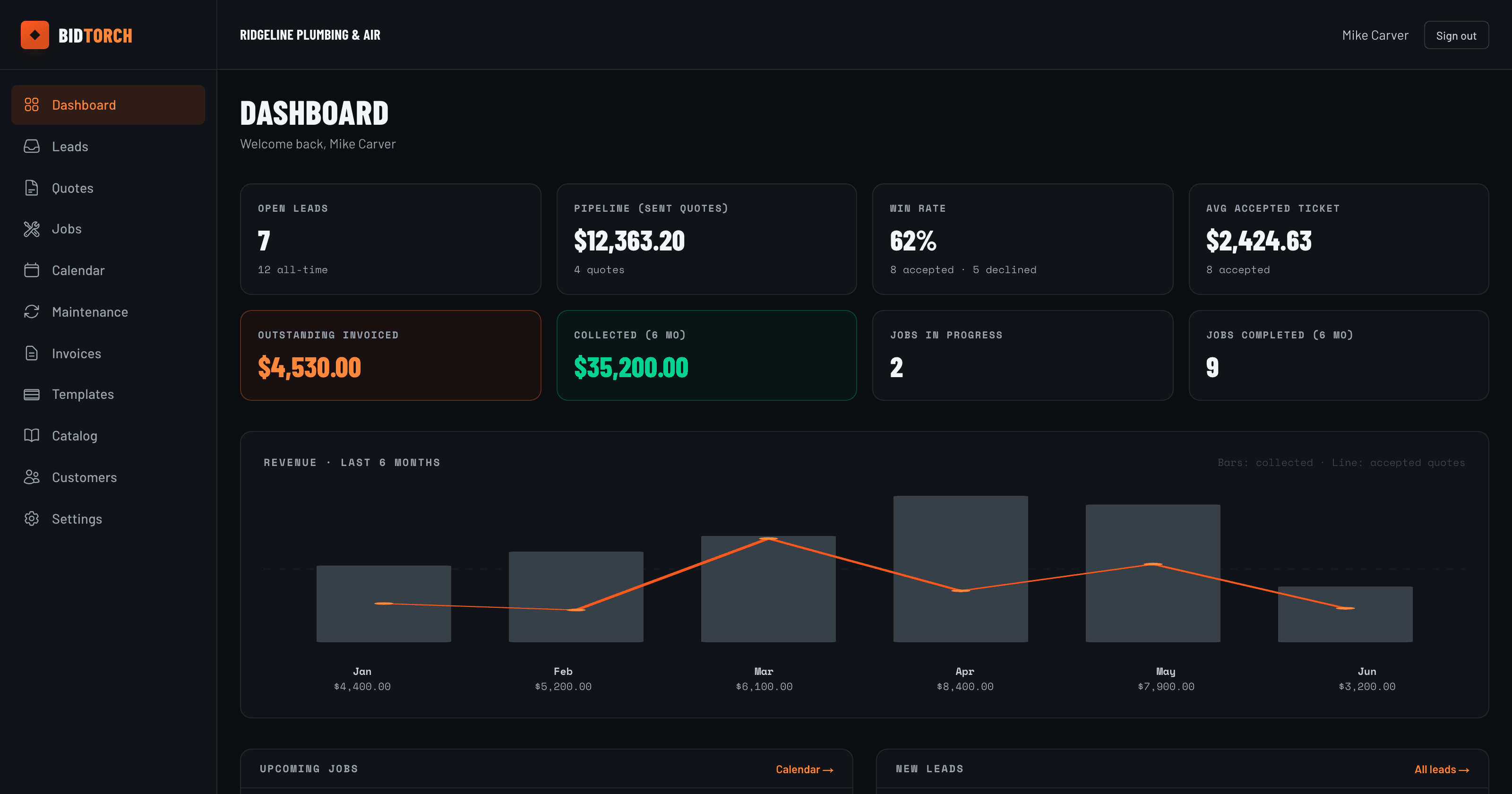1512x794 pixels.
Task: Click the Calendar icon in sidebar
Action: click(x=32, y=270)
